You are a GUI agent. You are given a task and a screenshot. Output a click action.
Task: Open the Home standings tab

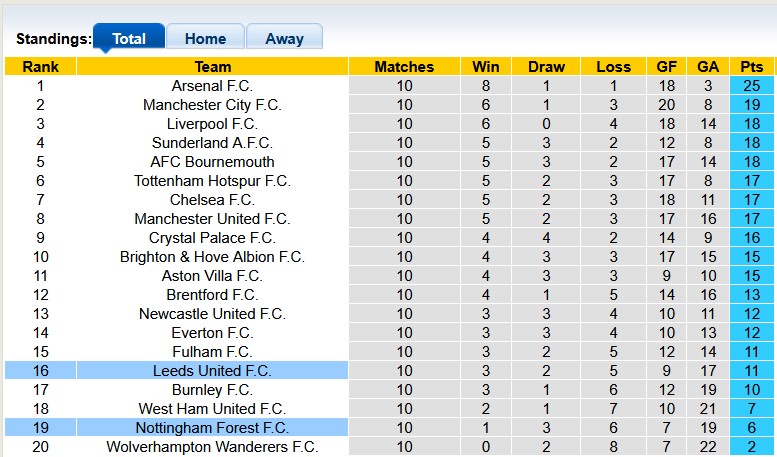pos(205,39)
